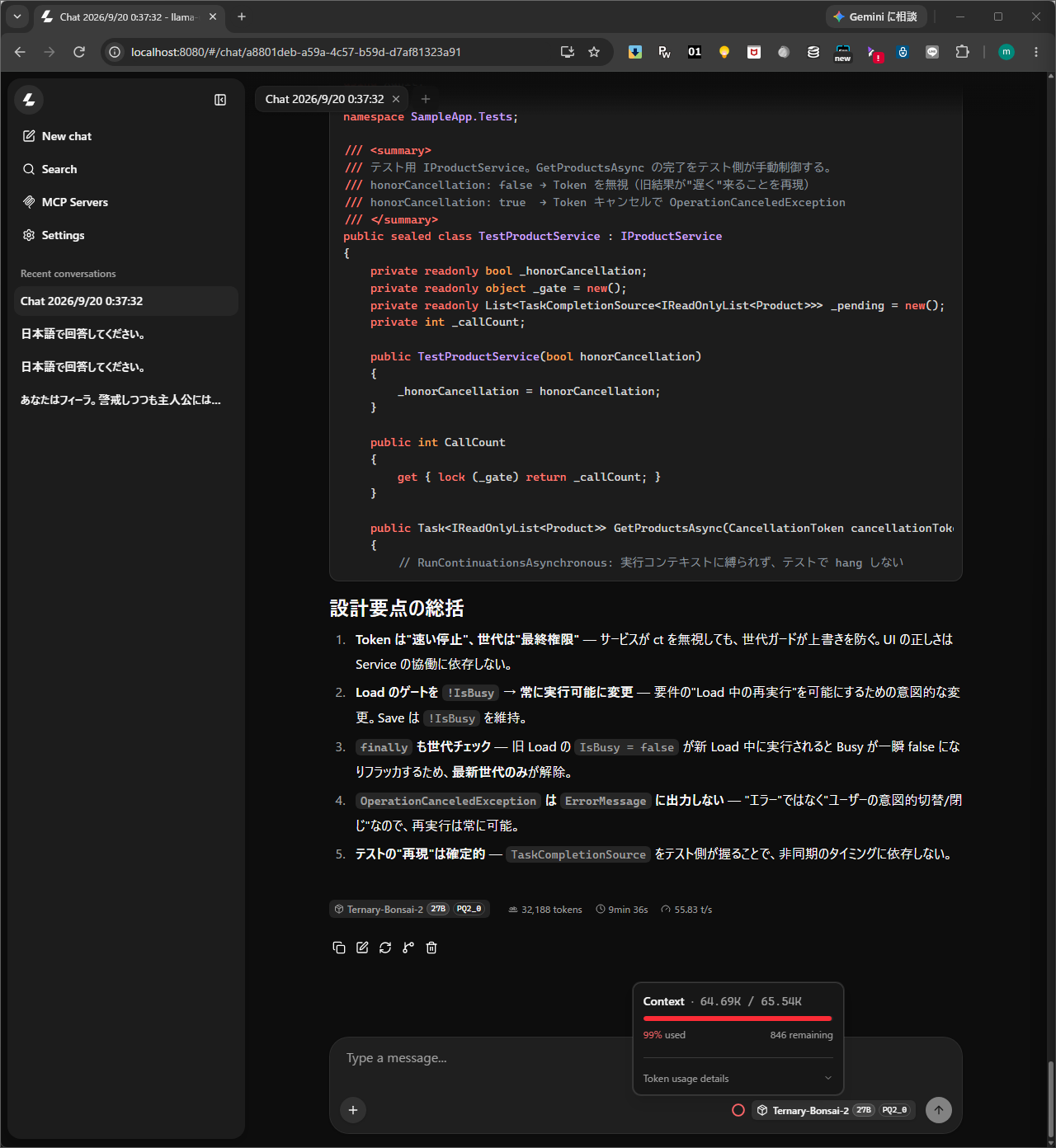Image resolution: width=1056 pixels, height=1148 pixels.
Task: Click the address bar URL
Action: (x=296, y=52)
